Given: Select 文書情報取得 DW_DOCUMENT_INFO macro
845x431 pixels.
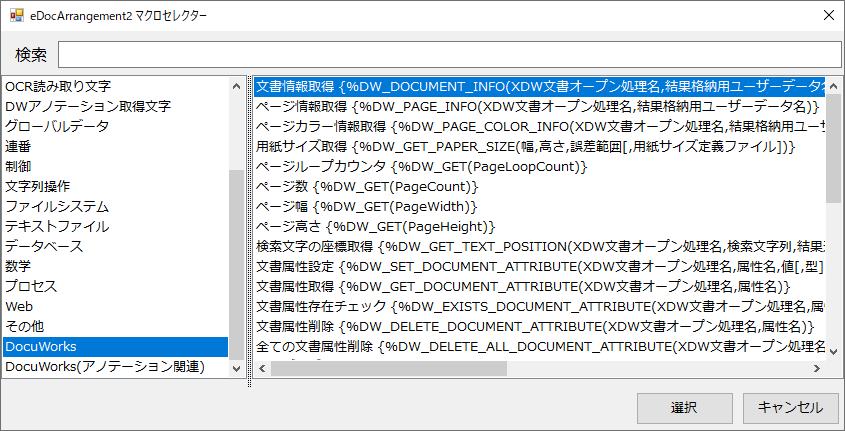Looking at the screenshot, I should click(539, 86).
